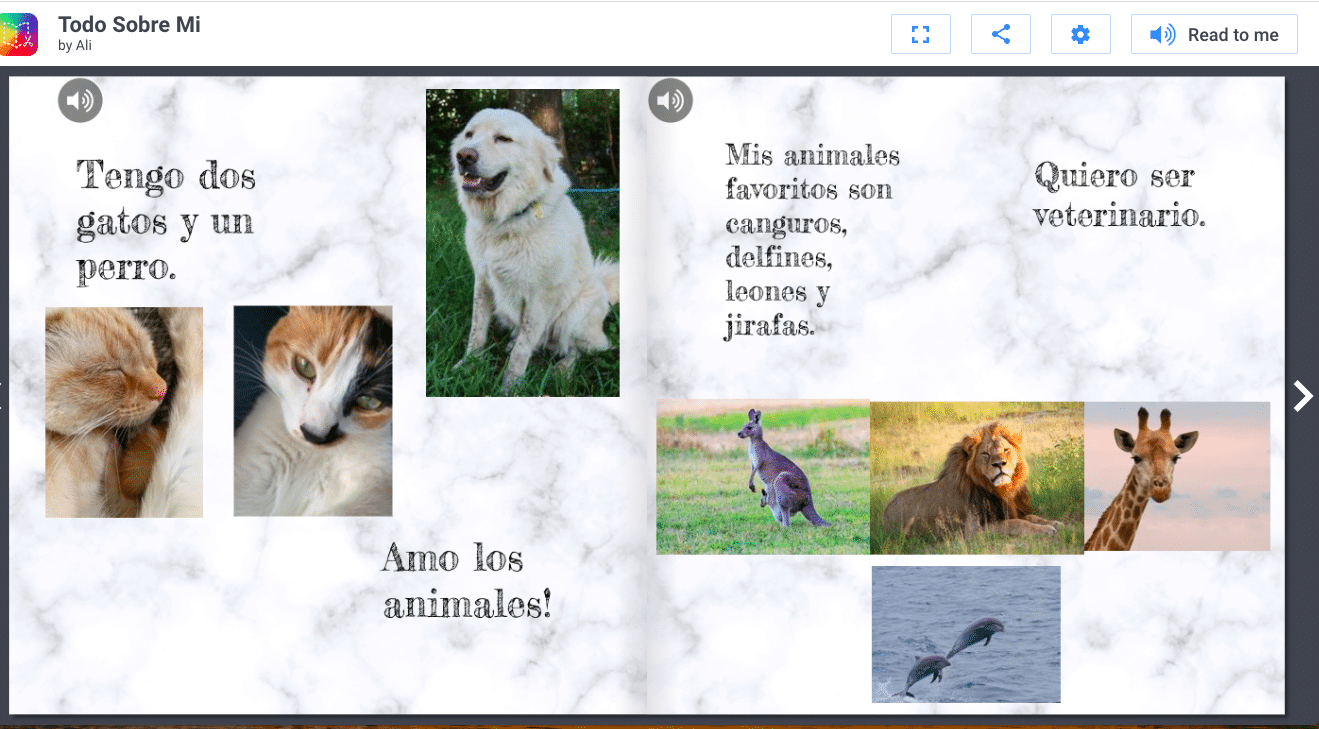Go to the next page arrow
Screen dimensions: 1319x729
[1302, 396]
